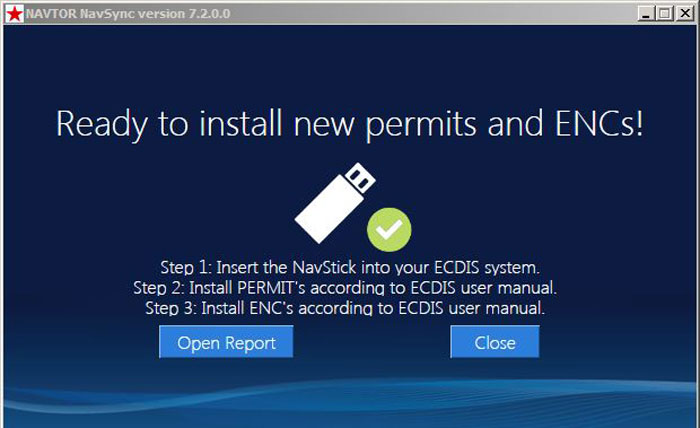Maximize the NavSync window
700x428 pixels.
click(664, 12)
